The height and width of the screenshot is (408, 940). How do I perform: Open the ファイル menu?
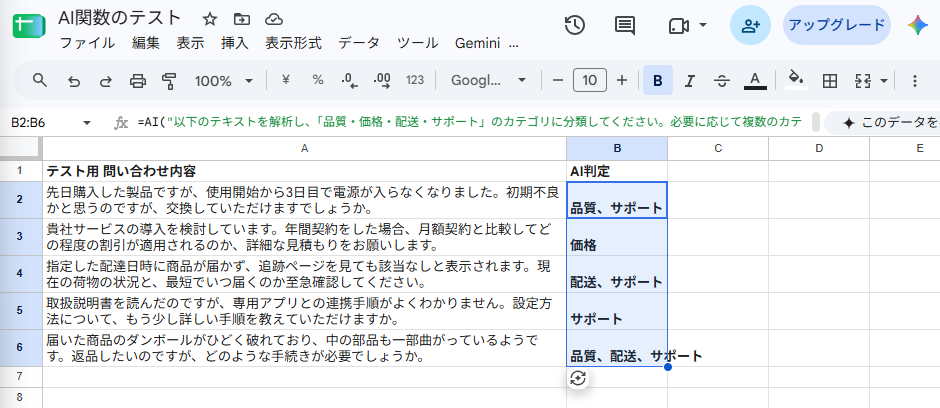(x=88, y=43)
